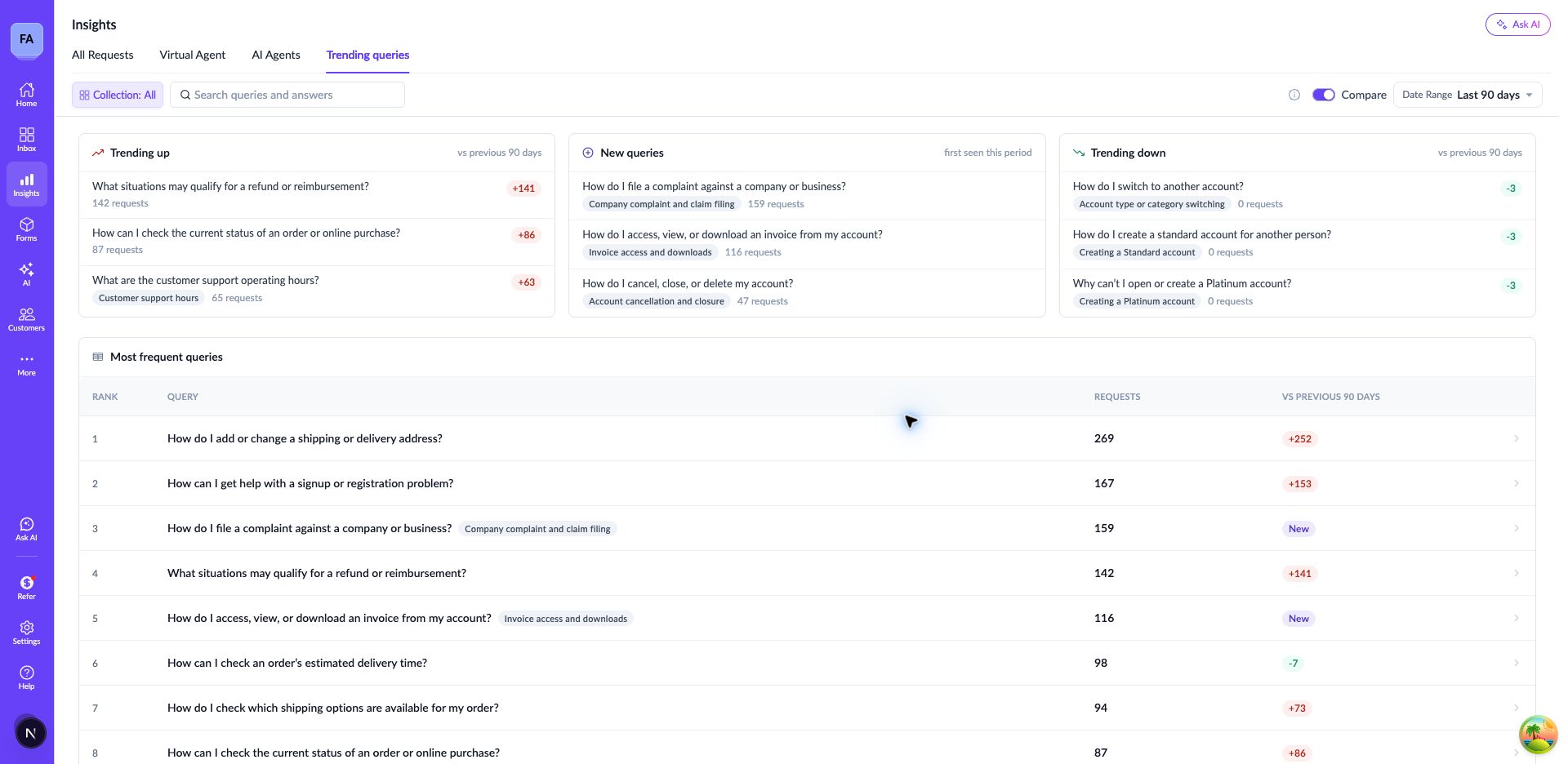
Task: Click the Customer support hours tag
Action: [x=149, y=298]
